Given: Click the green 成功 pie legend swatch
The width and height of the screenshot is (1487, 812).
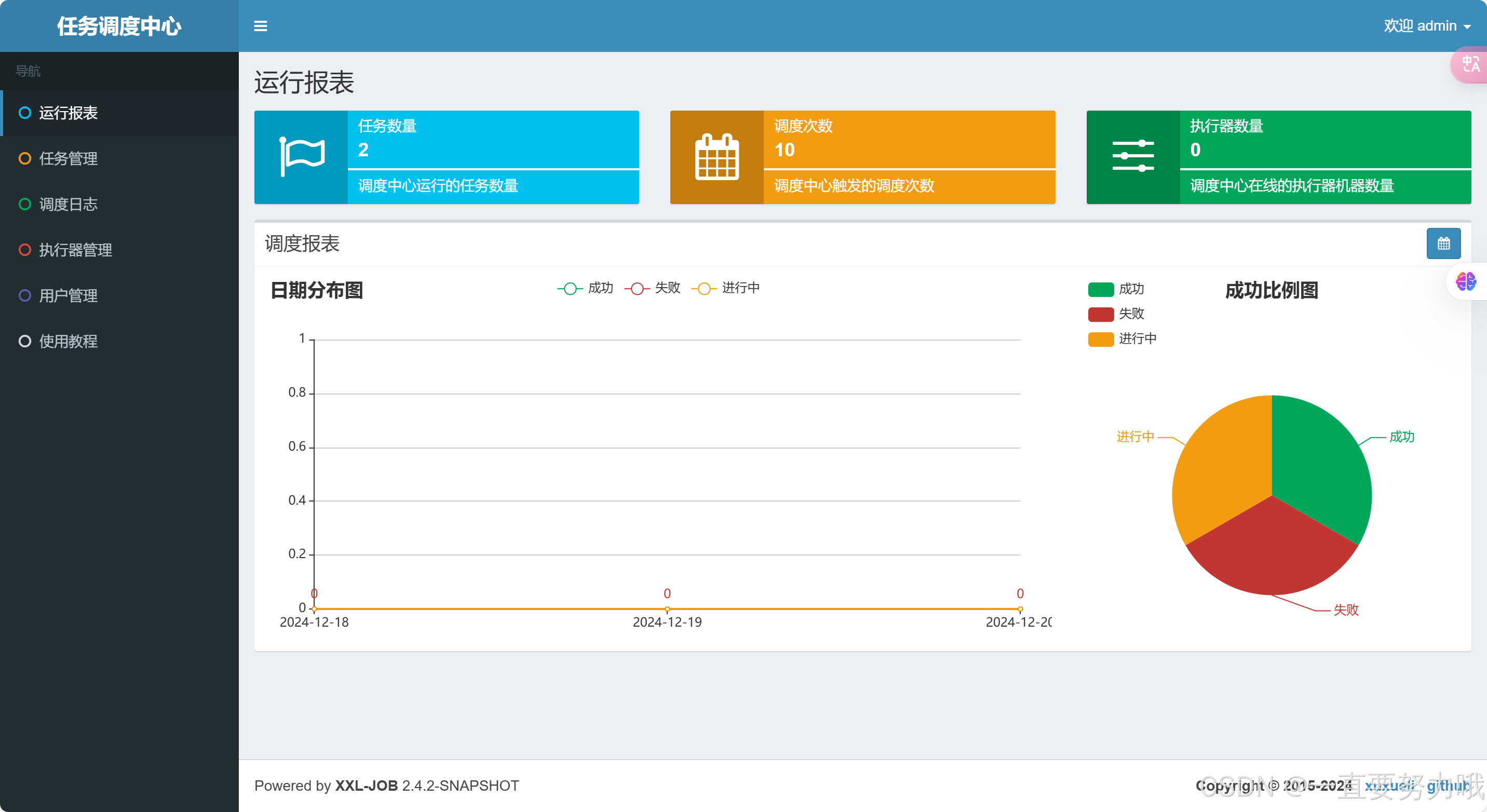Looking at the screenshot, I should click(x=1100, y=289).
